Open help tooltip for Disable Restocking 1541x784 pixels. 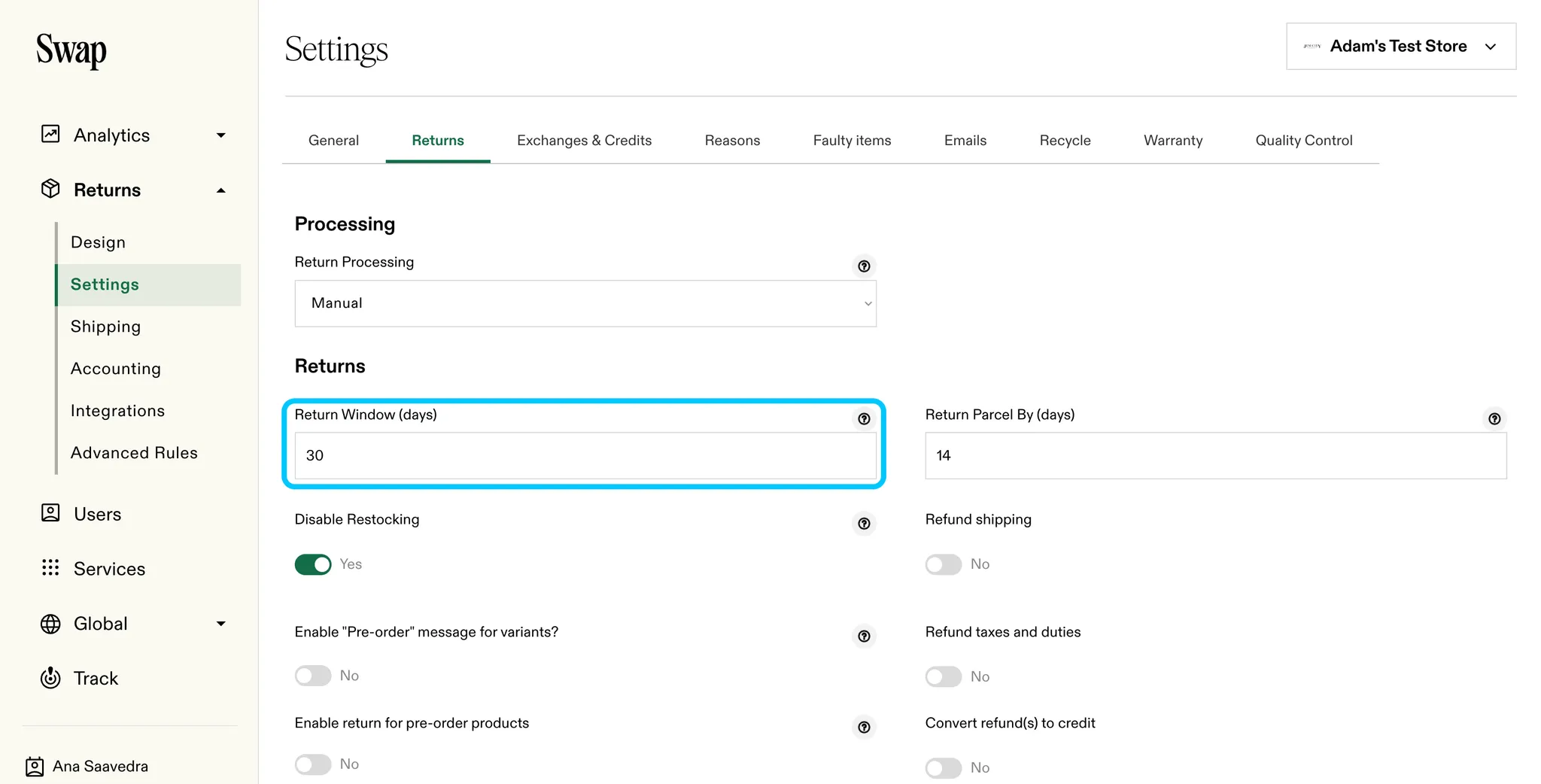click(864, 524)
